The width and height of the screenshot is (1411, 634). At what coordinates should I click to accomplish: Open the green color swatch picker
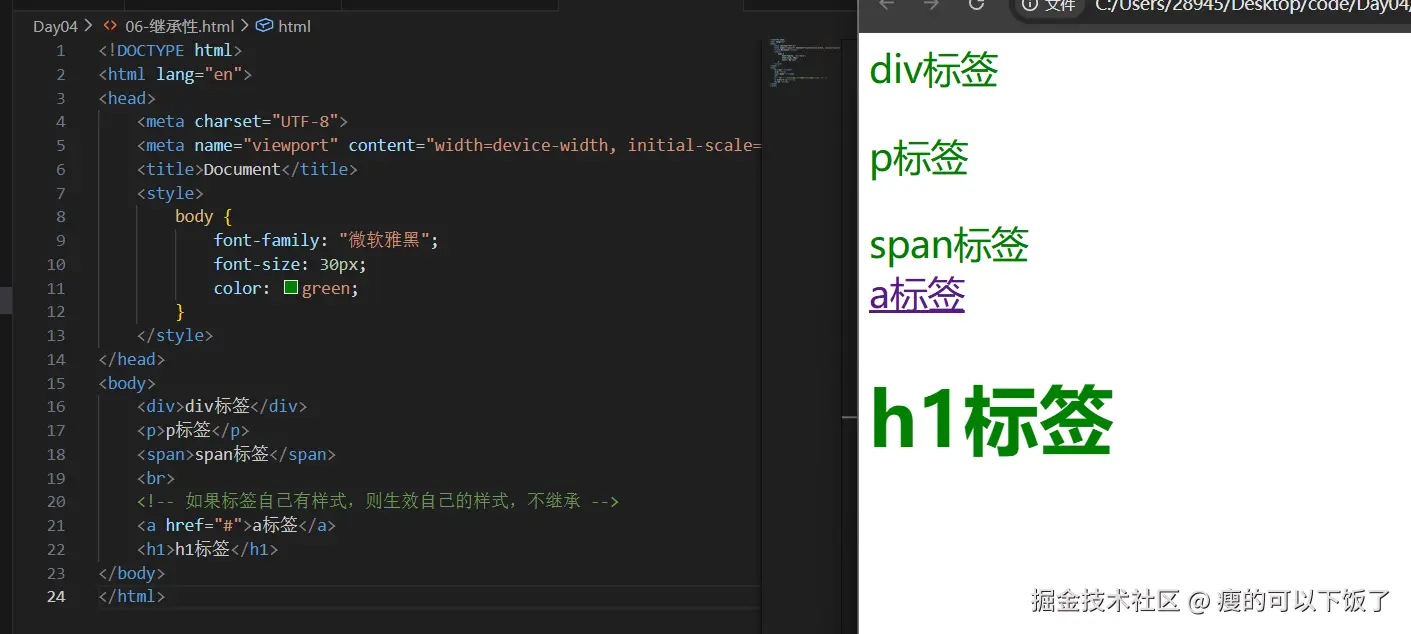291,288
